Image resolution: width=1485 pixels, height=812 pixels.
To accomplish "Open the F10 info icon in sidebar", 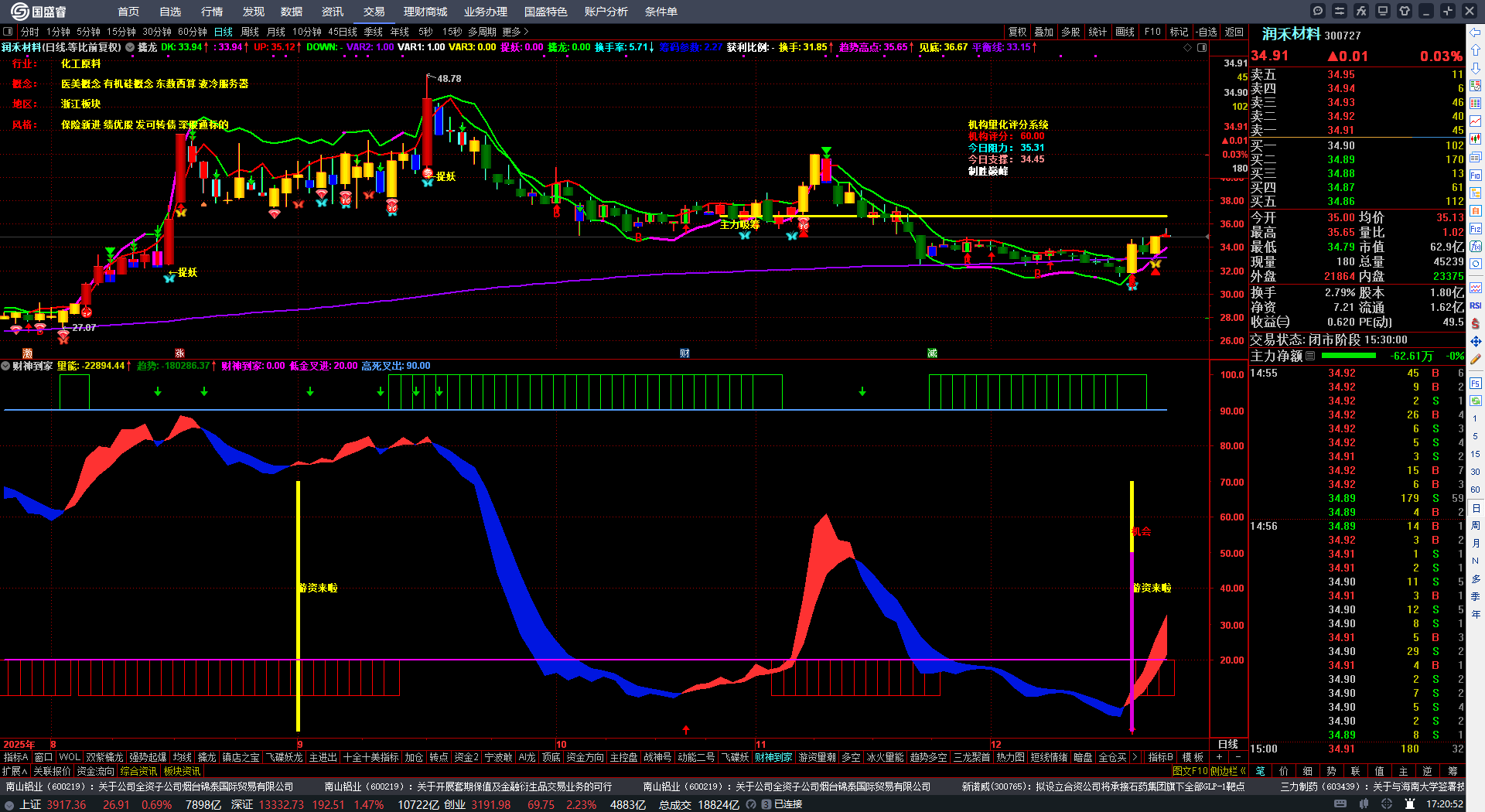I will pyautogui.click(x=1476, y=176).
